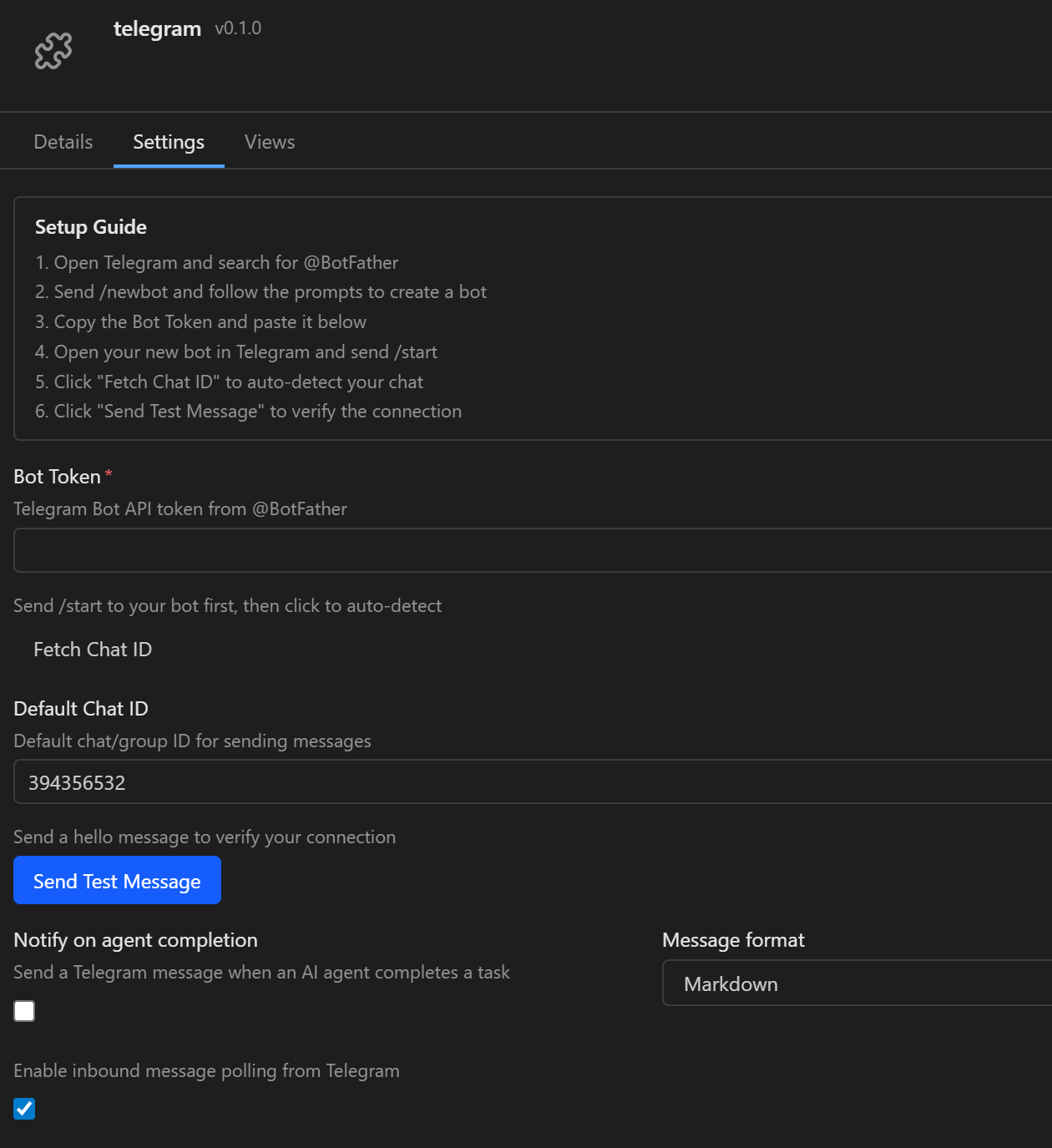The width and height of the screenshot is (1052, 1148).
Task: Click the Setup Guide heading
Action: click(x=91, y=227)
